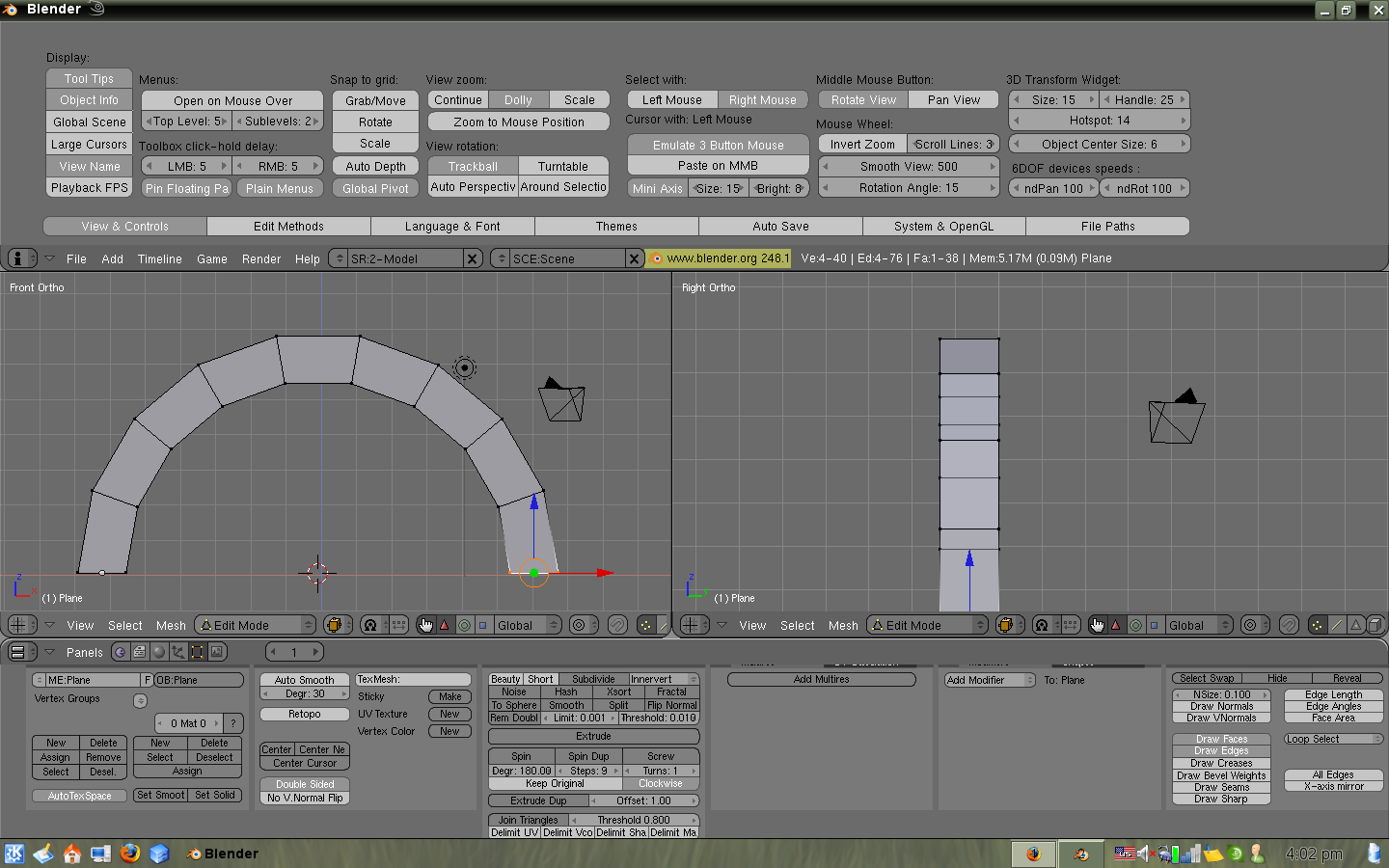Toggle the Double Sided mesh option
Image resolution: width=1389 pixels, height=868 pixels.
tap(305, 784)
